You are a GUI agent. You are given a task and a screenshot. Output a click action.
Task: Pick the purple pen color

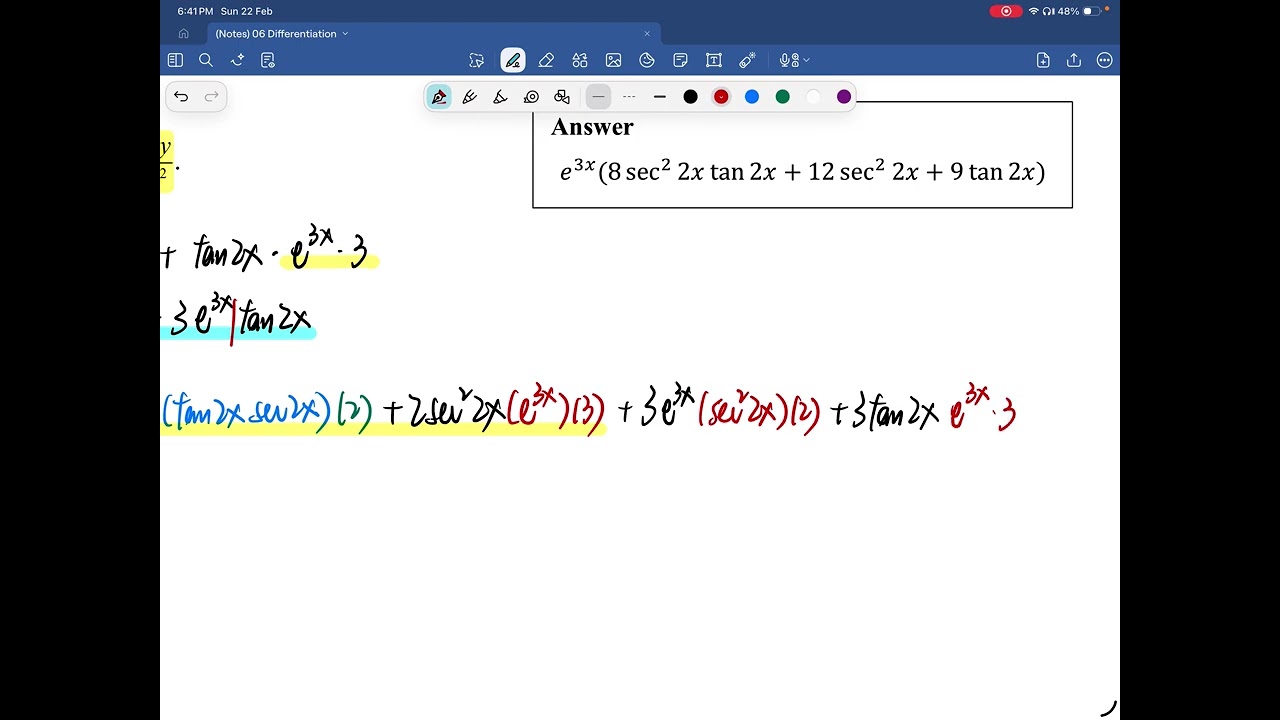point(844,97)
